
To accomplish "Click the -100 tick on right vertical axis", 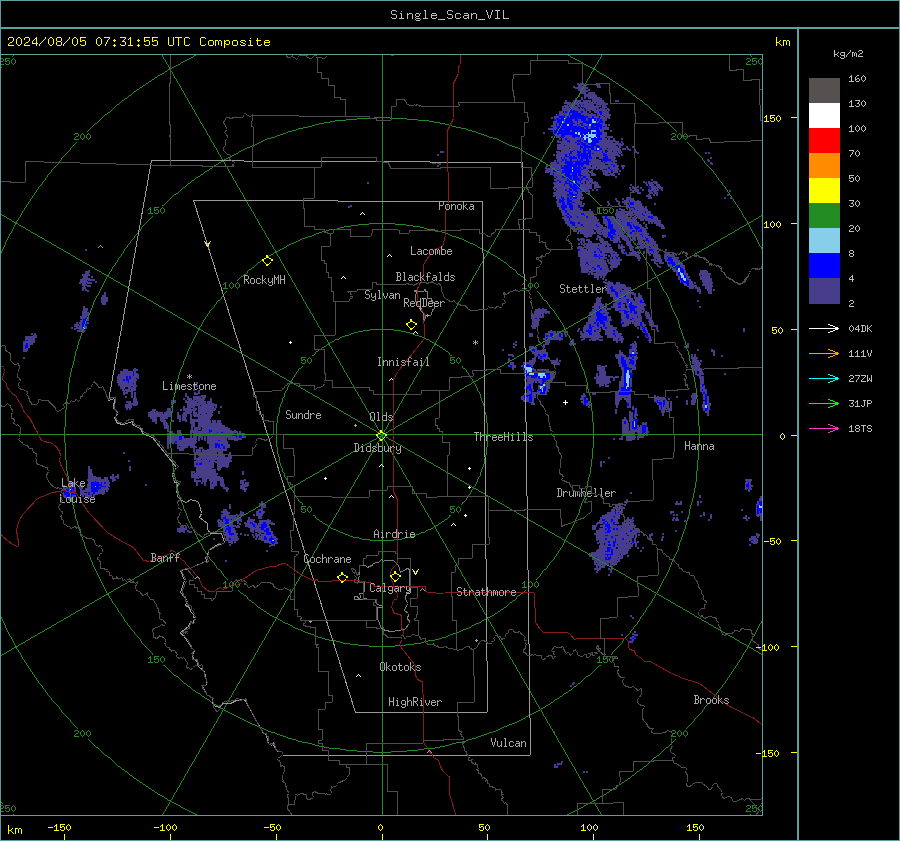I will [x=767, y=647].
